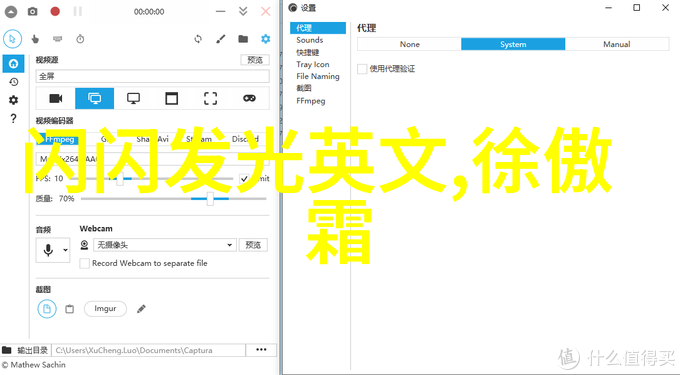Open the help question mark icon
Image resolution: width=680 pixels, height=375 pixels.
pyautogui.click(x=13, y=118)
